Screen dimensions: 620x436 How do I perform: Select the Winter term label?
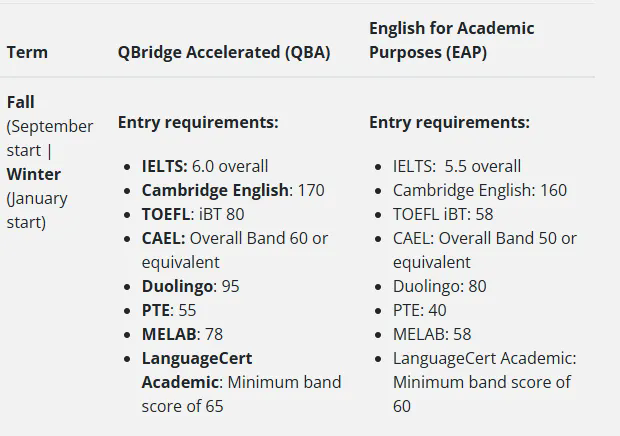click(x=34, y=174)
